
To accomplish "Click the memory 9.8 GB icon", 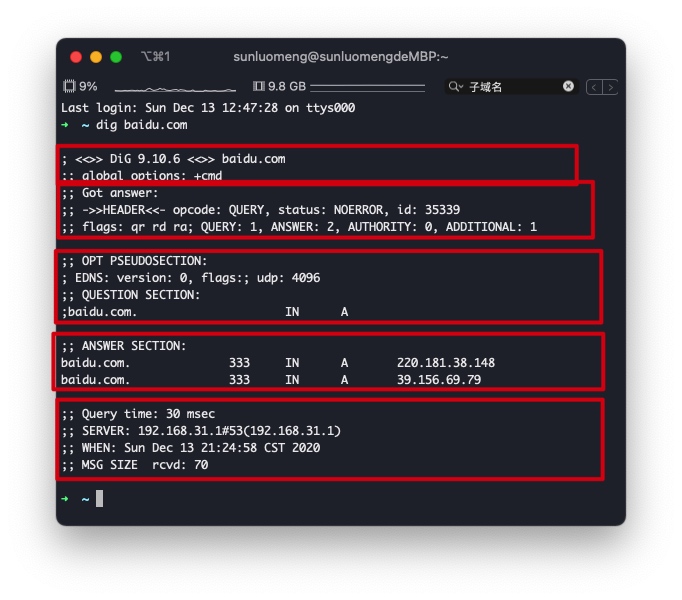I will (x=258, y=86).
